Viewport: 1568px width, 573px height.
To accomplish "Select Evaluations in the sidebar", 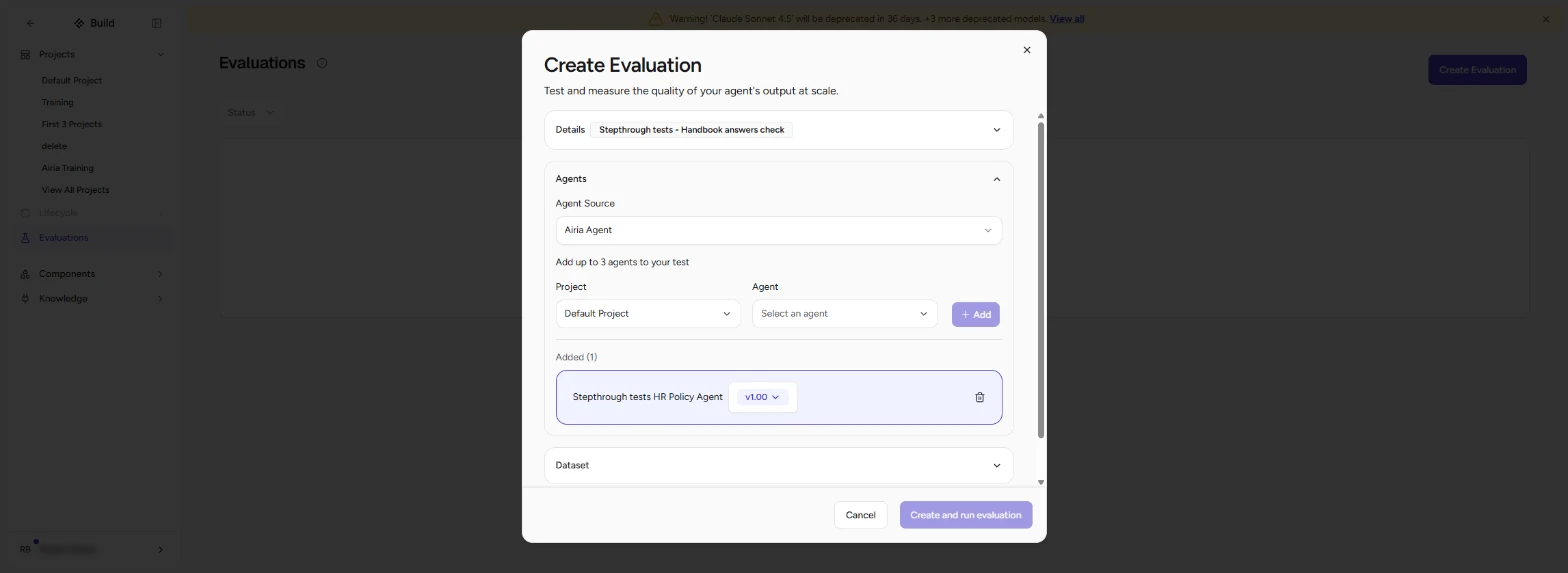I will (92, 238).
